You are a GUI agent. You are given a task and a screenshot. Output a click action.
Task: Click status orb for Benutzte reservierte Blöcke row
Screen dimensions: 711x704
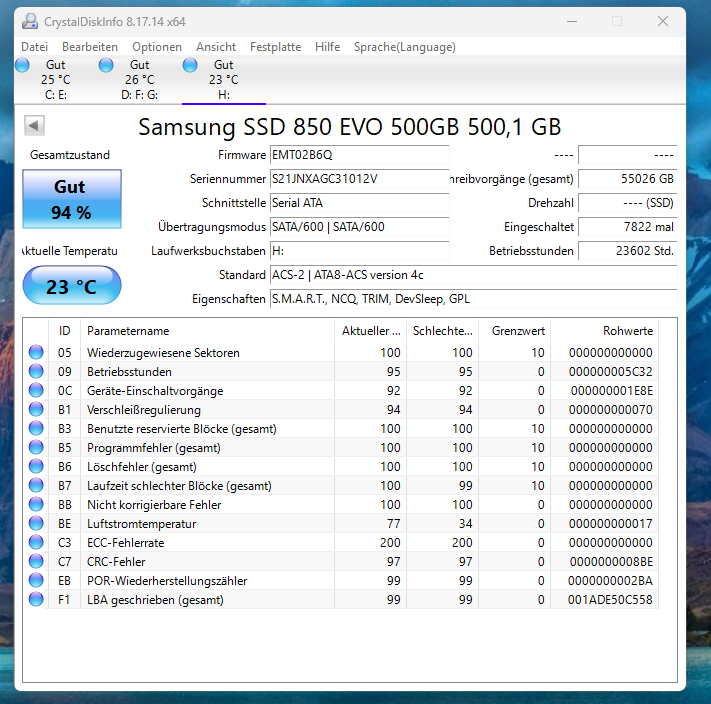36,428
